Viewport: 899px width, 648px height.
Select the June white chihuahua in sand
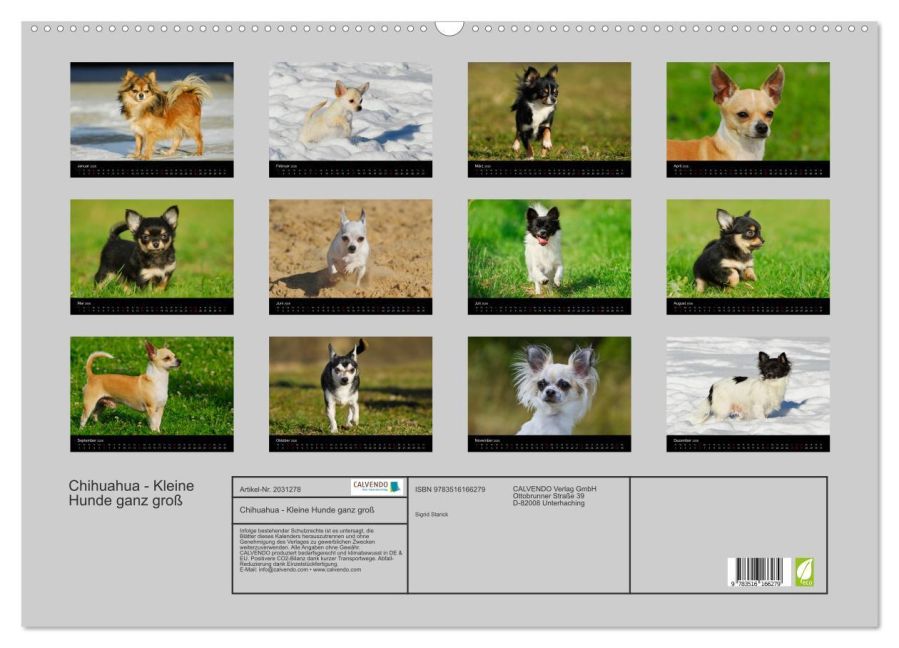[x=350, y=248]
